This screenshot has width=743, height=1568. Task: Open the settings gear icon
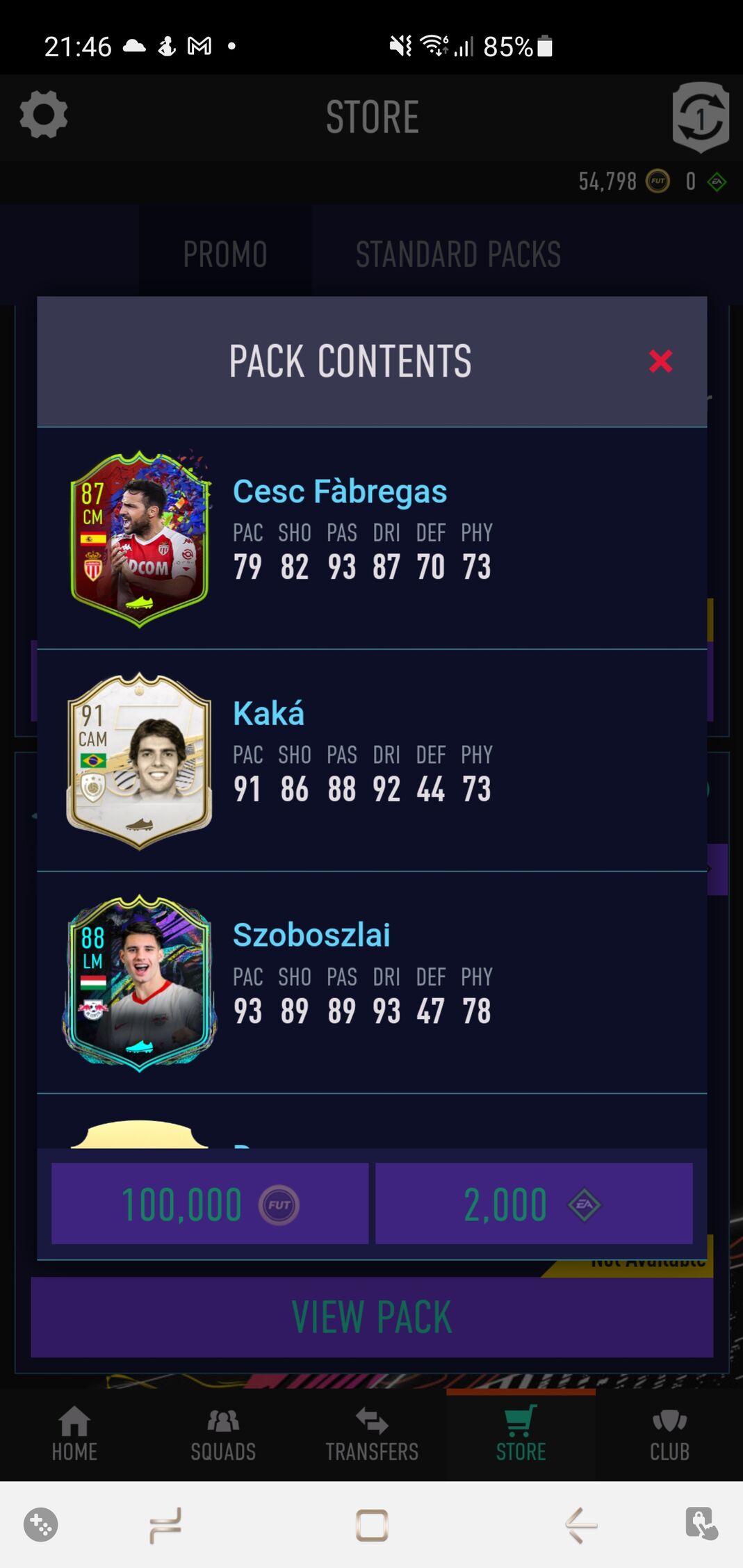click(43, 115)
